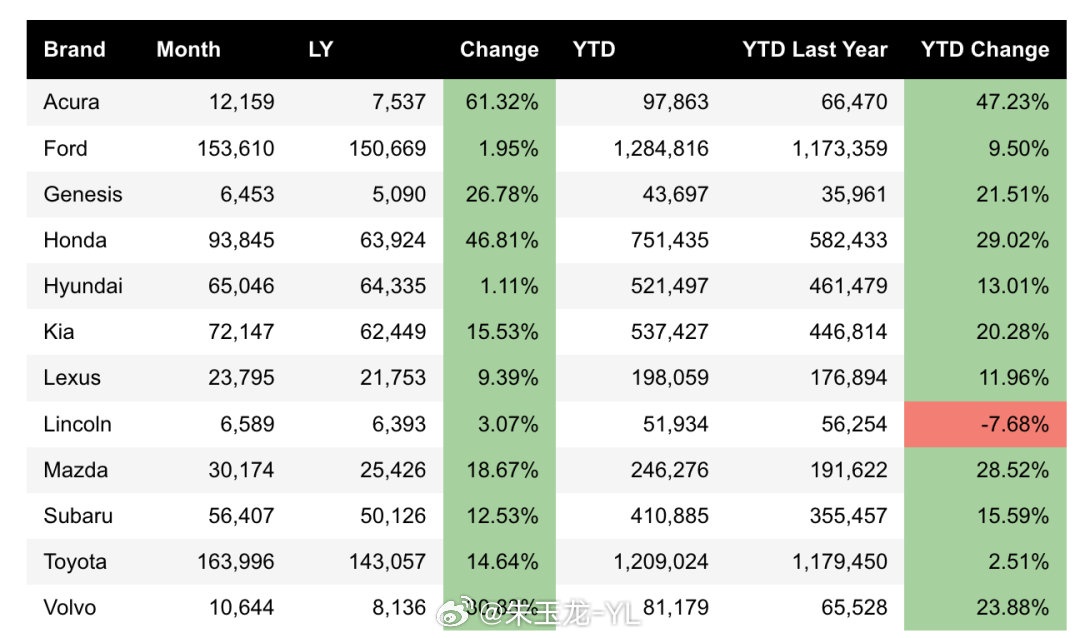Select the Change column header

pyautogui.click(x=499, y=50)
